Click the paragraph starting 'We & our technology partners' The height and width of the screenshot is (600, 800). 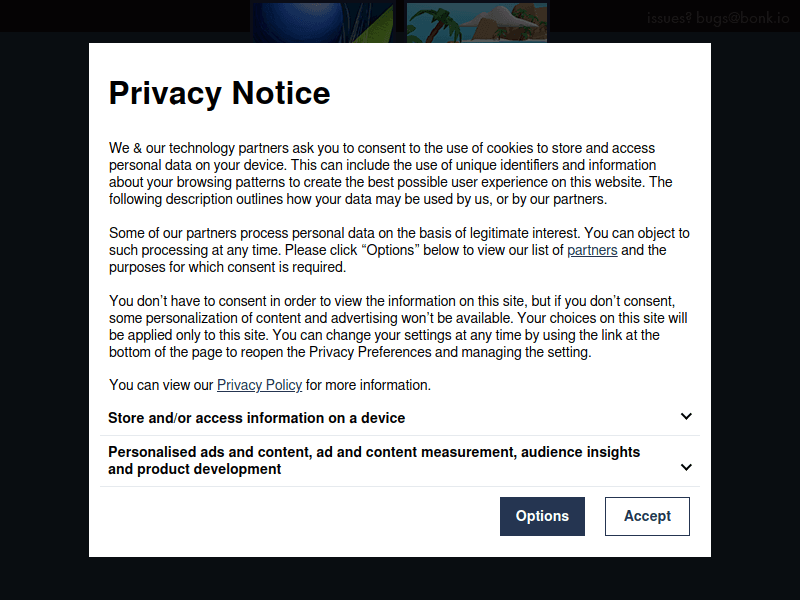coord(390,174)
